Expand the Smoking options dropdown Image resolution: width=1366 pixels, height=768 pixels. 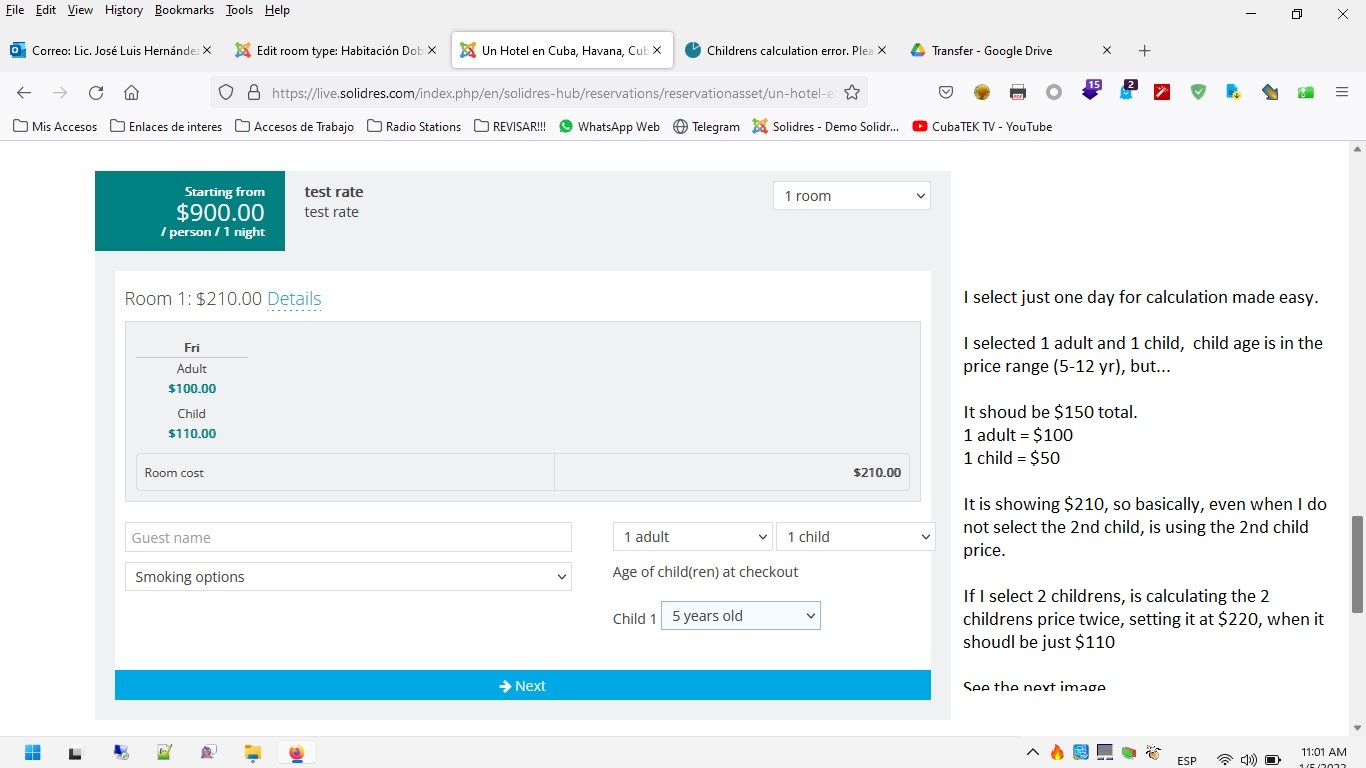[348, 577]
